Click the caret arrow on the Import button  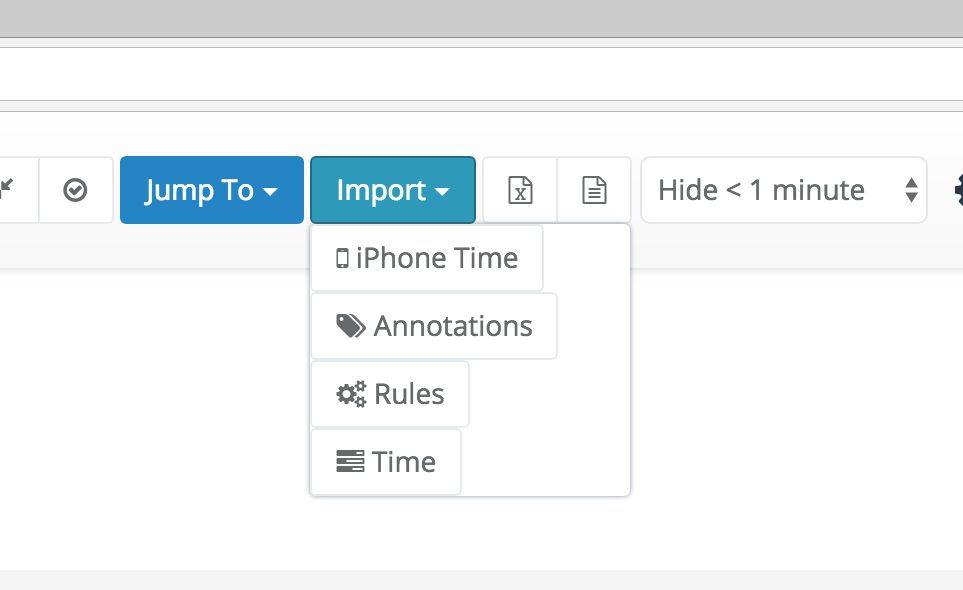click(442, 192)
